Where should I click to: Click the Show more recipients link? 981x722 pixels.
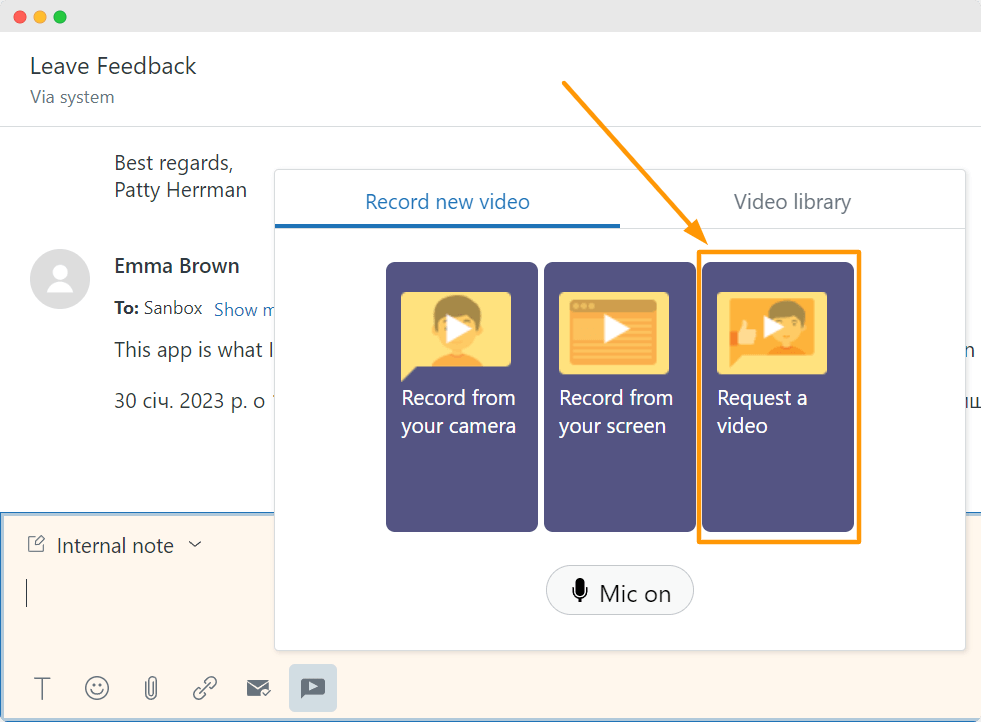point(244,309)
